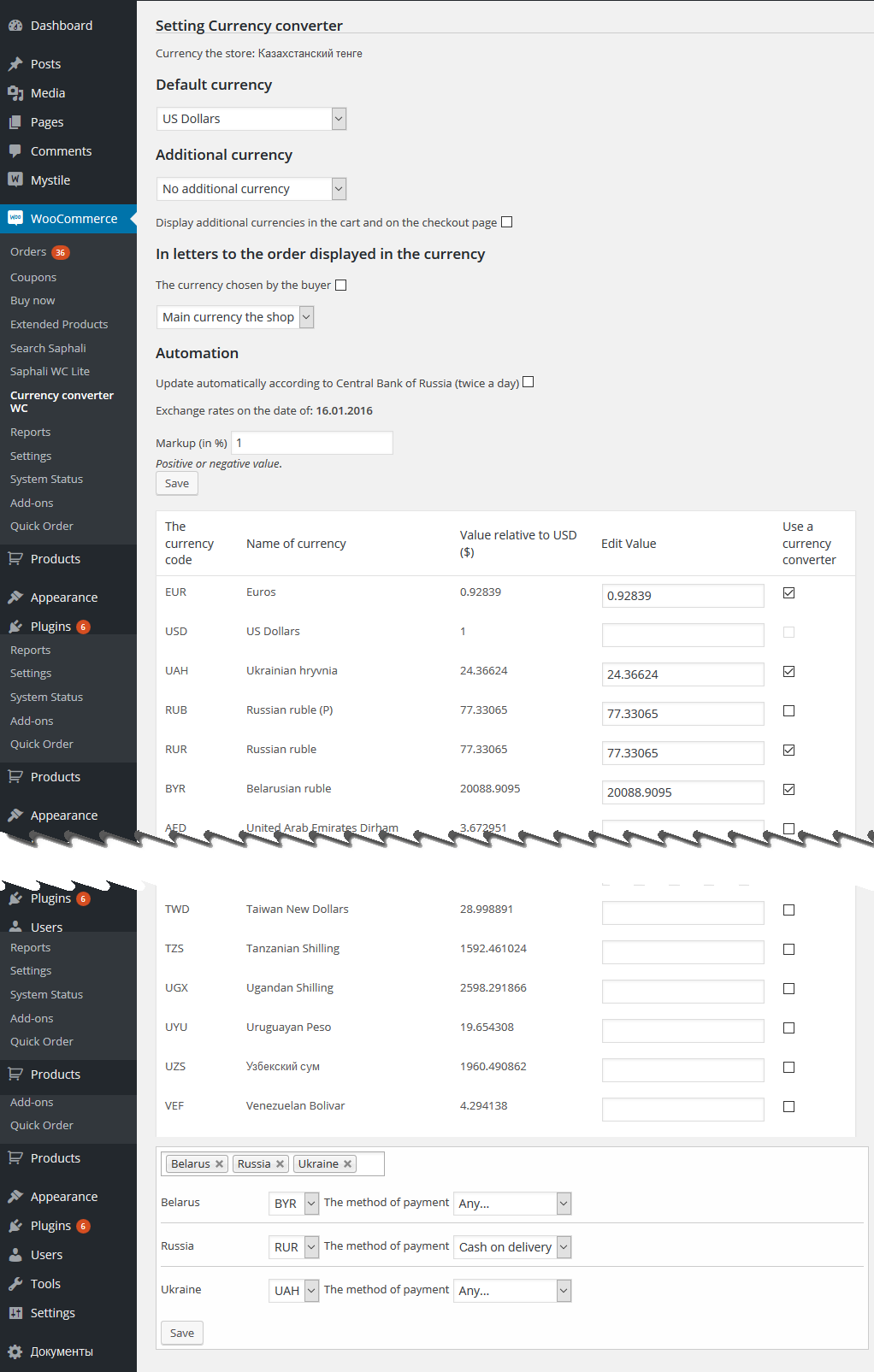Remove the Ukraine tag with its x

348,1164
